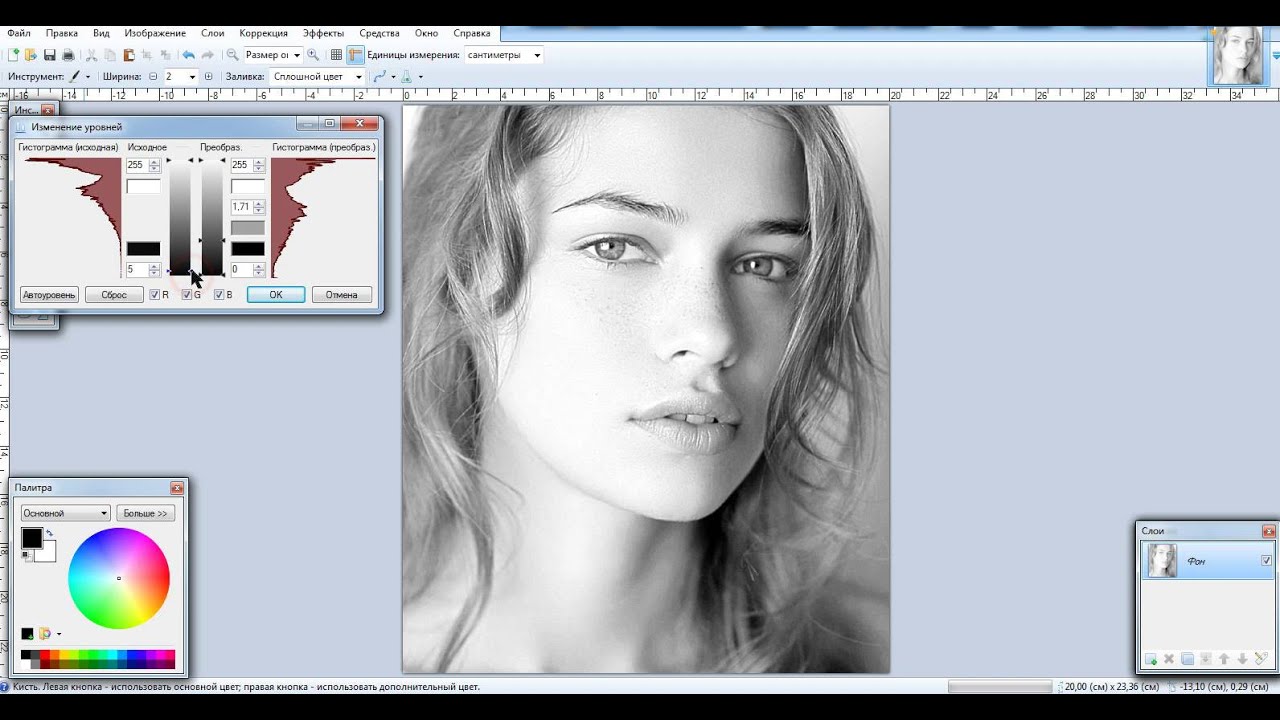Click the 'Больше >>' button in Палитра

(x=146, y=513)
